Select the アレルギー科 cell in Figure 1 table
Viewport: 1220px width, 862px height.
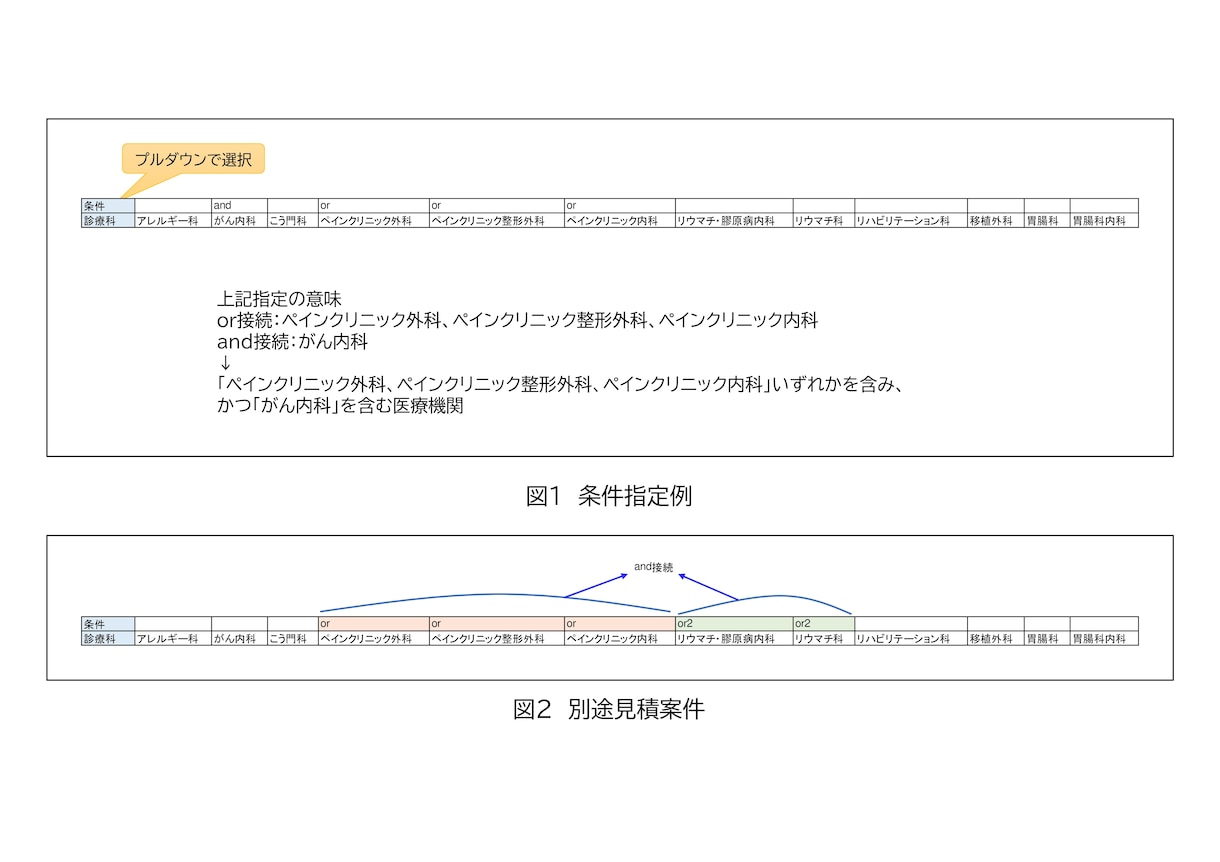point(173,220)
